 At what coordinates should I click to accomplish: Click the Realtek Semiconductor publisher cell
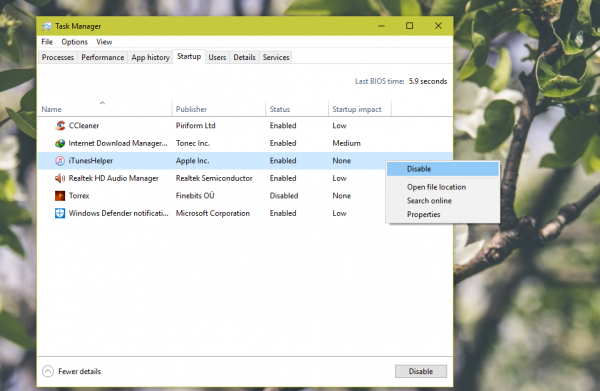(x=214, y=178)
